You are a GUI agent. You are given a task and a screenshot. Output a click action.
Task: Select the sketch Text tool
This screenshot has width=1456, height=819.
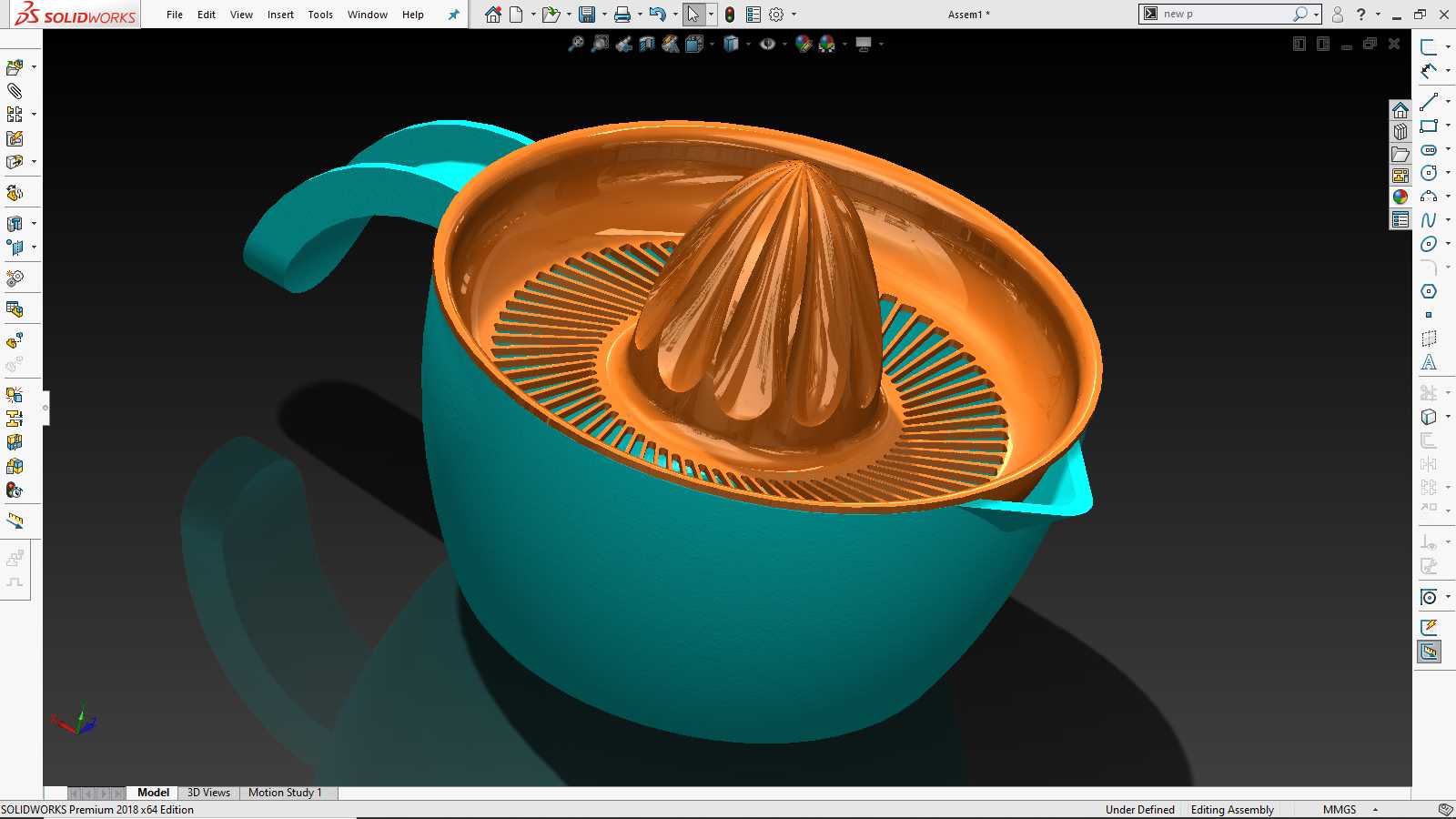tap(1429, 362)
